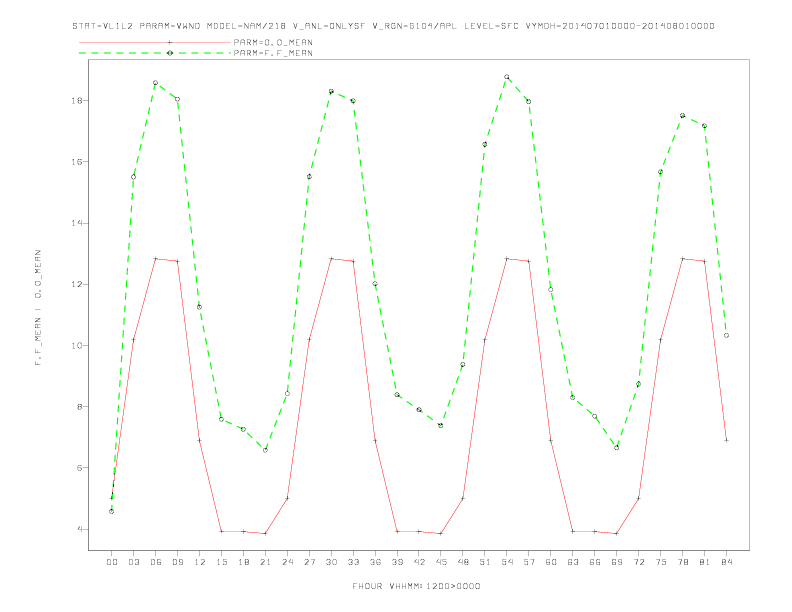Click green F.F_MEAN circle marker at hour 69
This screenshot has height=612, width=792.
[x=617, y=447]
